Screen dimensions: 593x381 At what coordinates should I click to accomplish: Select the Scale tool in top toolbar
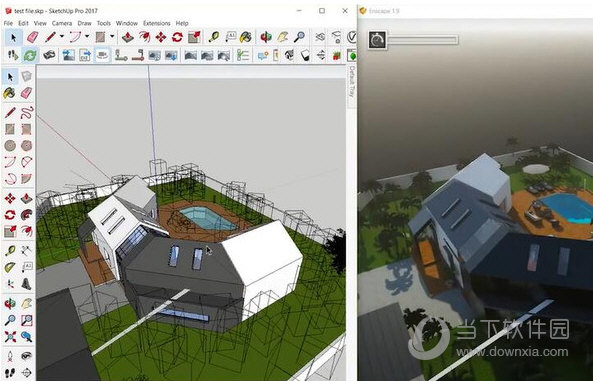point(194,37)
